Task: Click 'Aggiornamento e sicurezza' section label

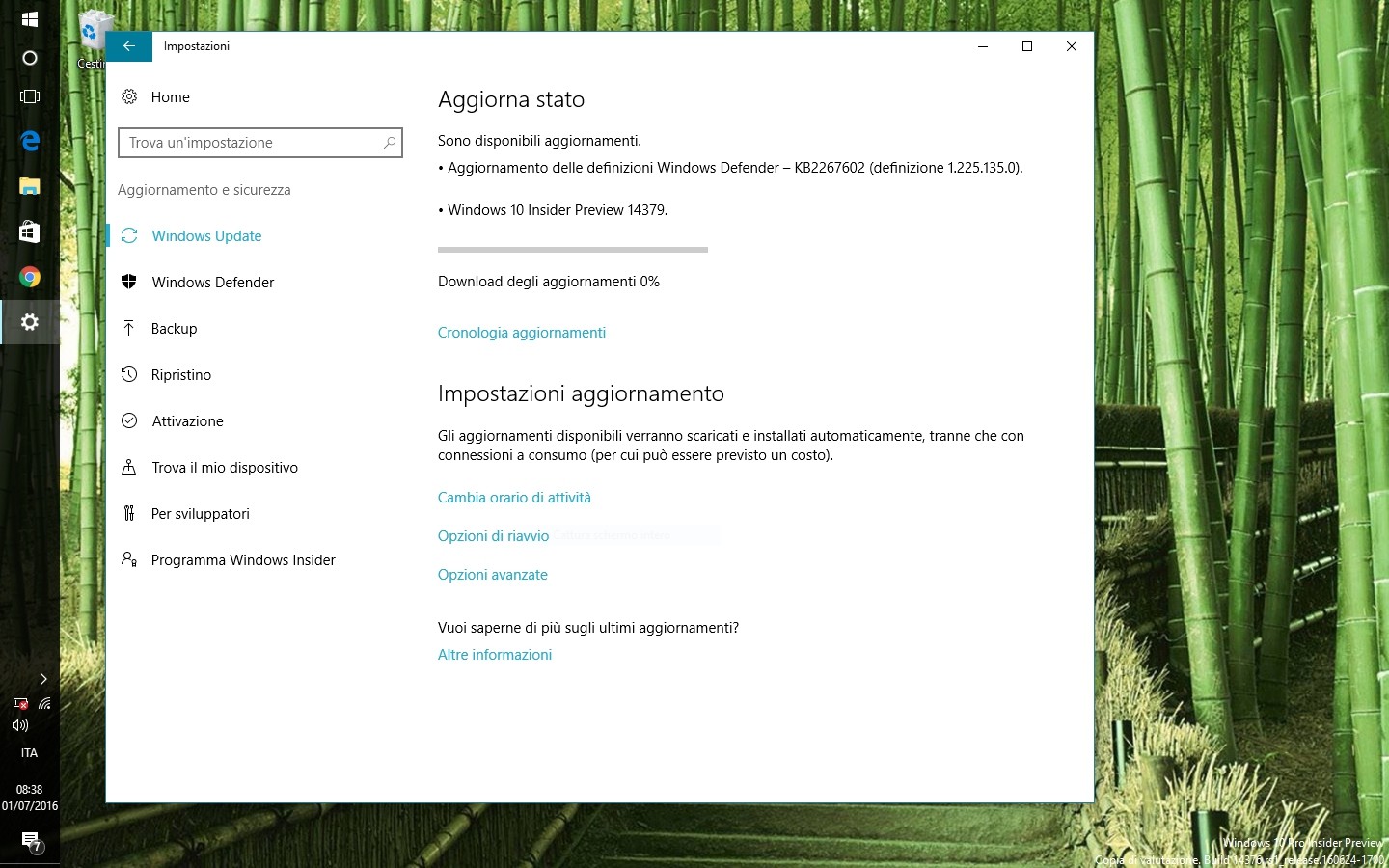Action: click(204, 190)
